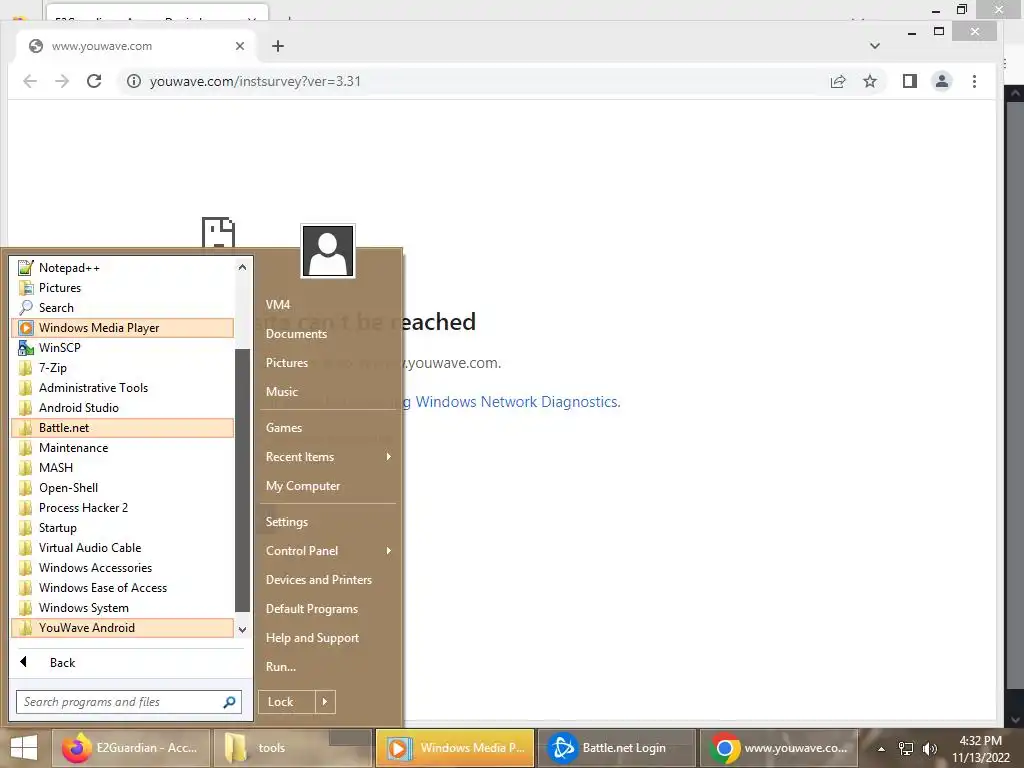Open the tools folder taskbar item
Screen dimensions: 1024x768
[x=293, y=748]
